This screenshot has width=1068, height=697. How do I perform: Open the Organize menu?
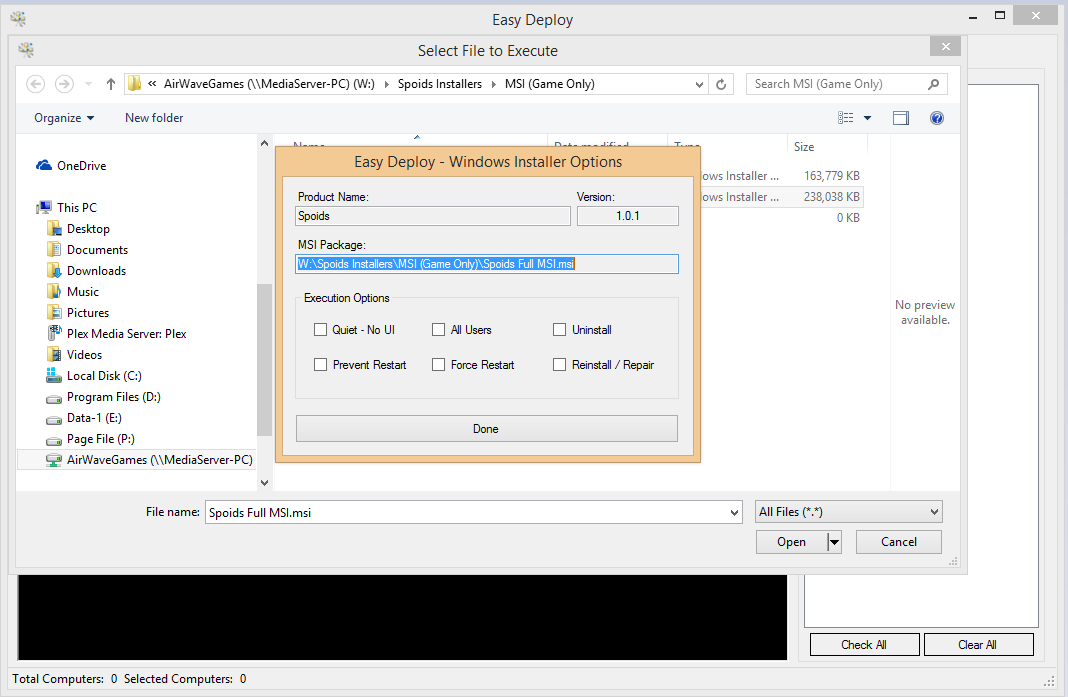pyautogui.click(x=64, y=118)
